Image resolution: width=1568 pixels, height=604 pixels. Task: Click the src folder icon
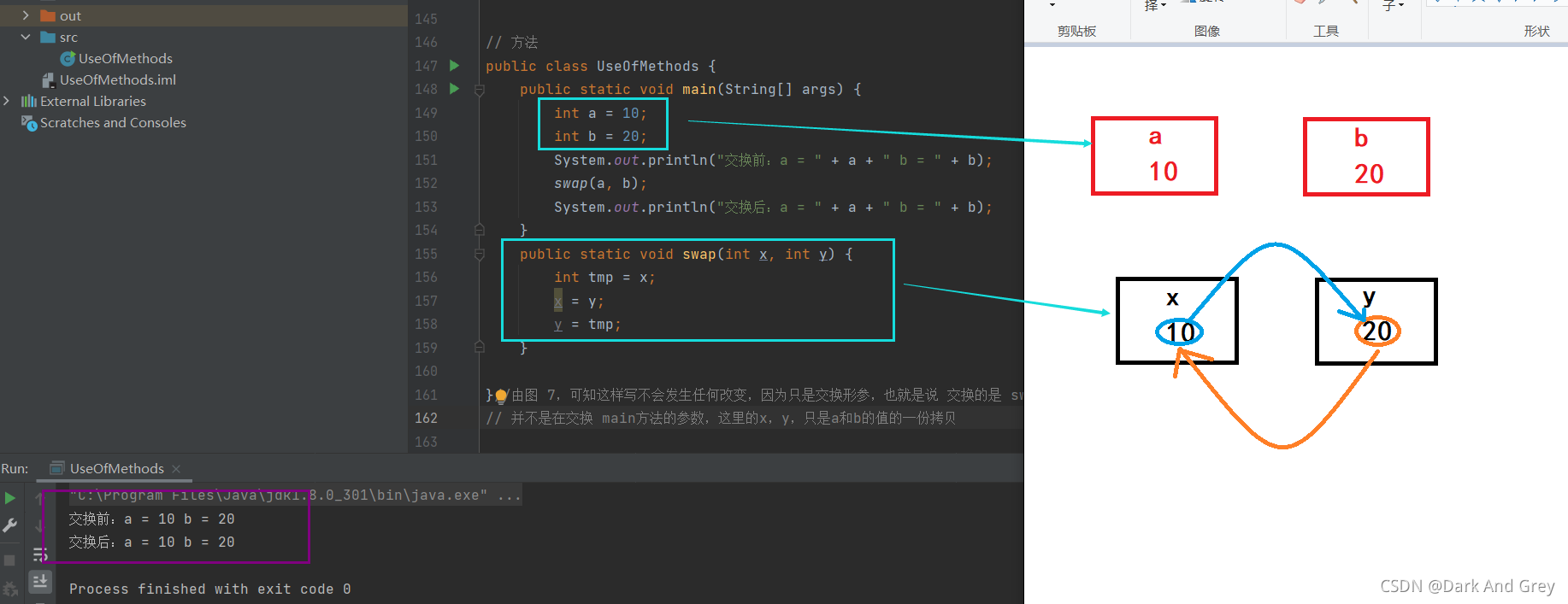[48, 37]
